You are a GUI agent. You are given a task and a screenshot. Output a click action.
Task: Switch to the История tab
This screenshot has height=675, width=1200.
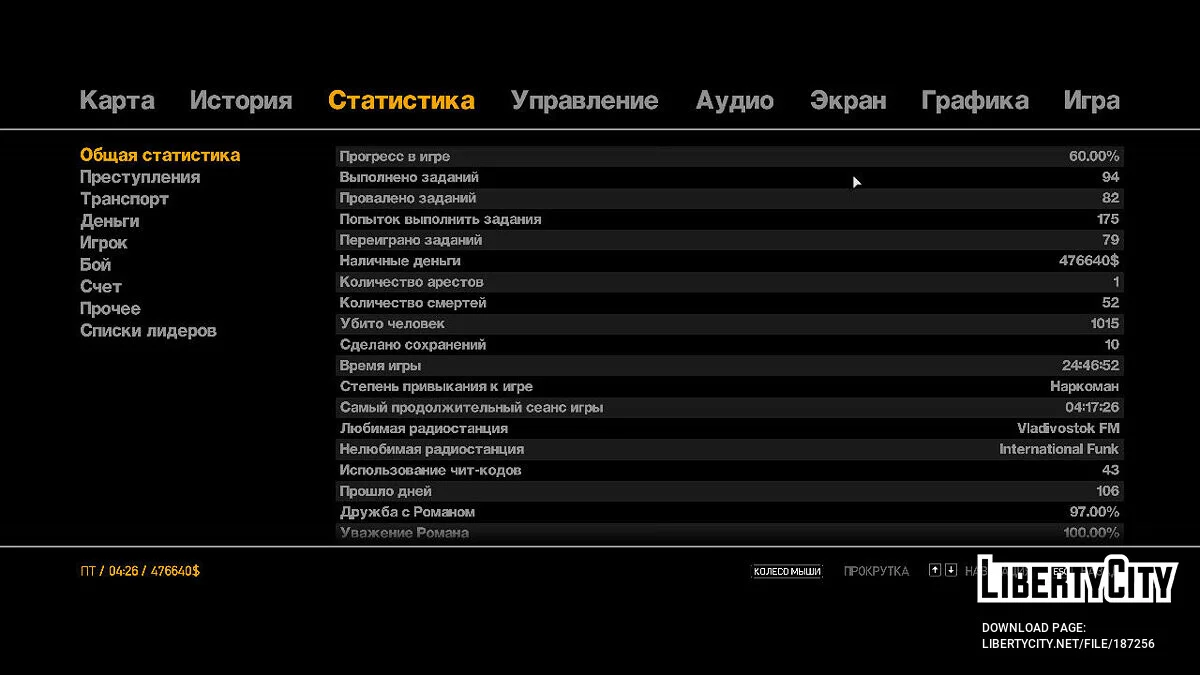coord(241,101)
